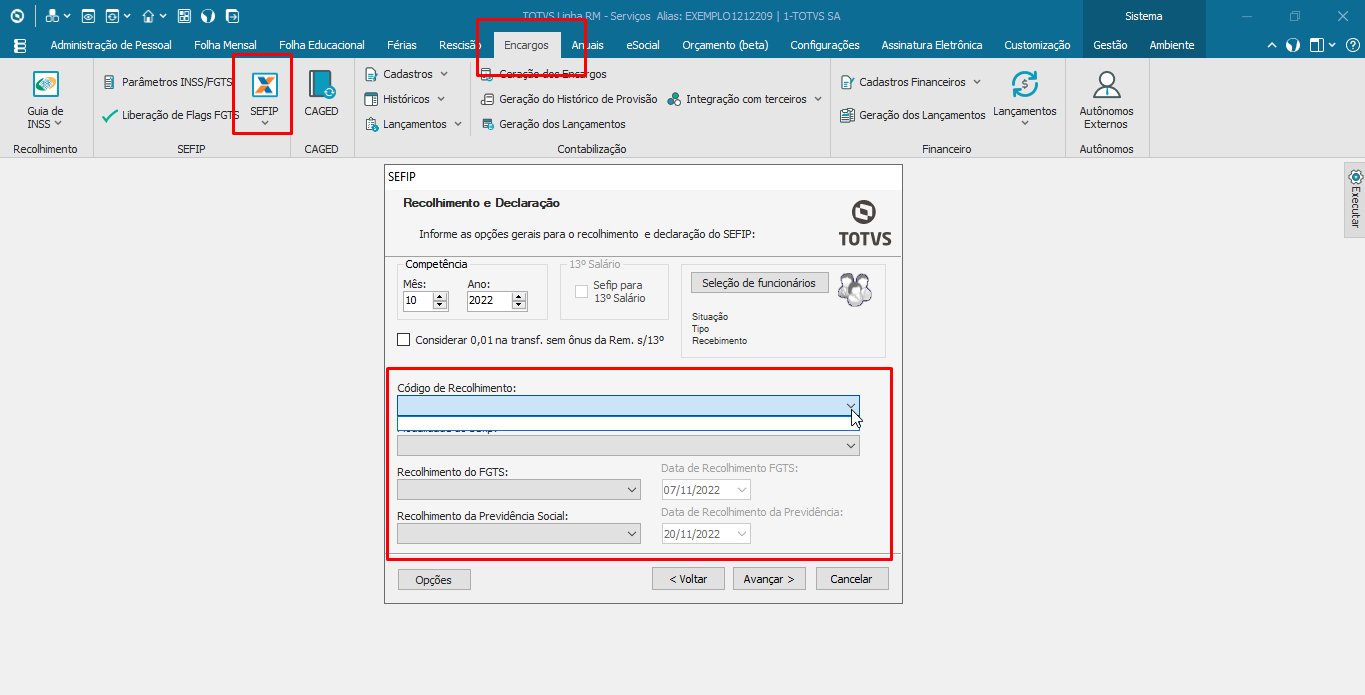Click Geração do Histórico de Provisão
The image size is (1365, 695).
569,99
